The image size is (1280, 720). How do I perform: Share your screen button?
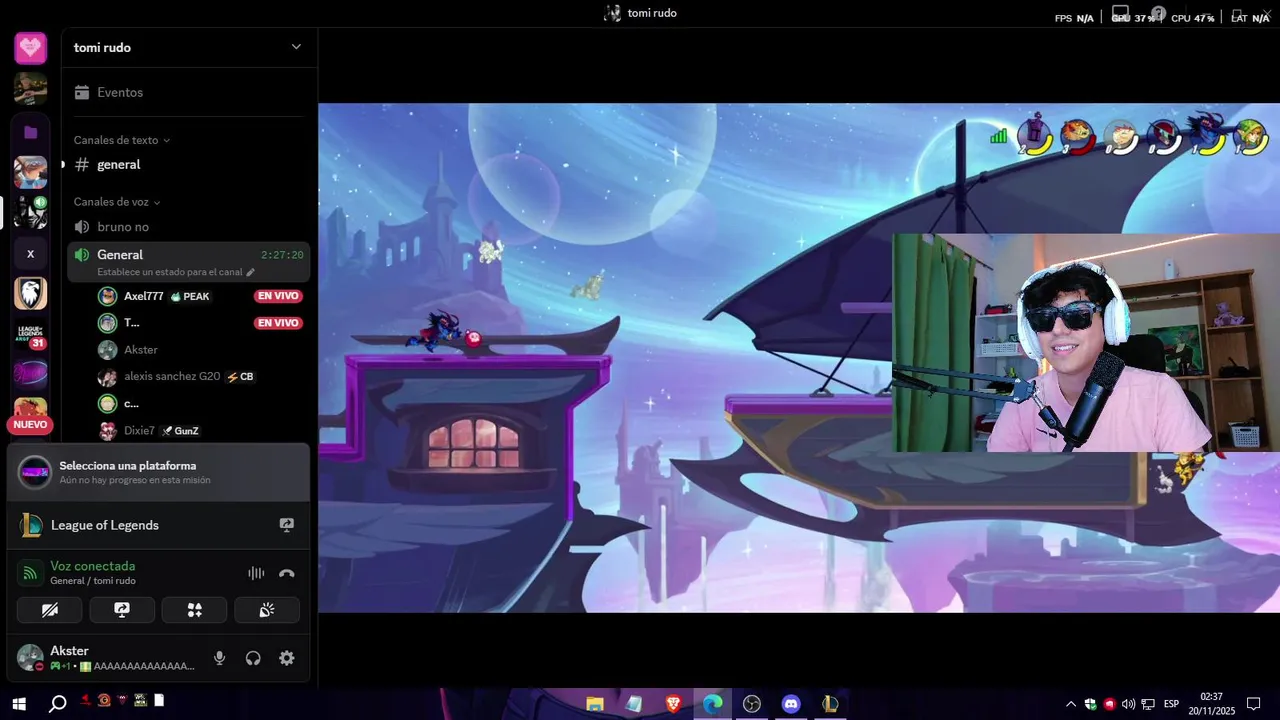click(x=122, y=610)
